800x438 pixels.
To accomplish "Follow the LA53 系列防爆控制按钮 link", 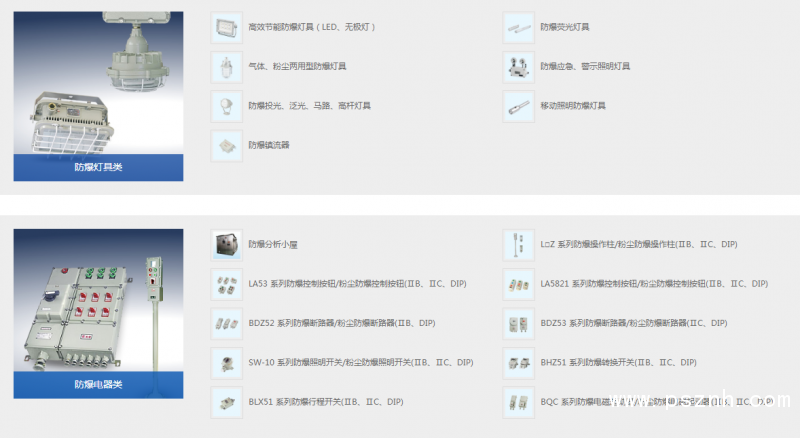I will [x=357, y=284].
